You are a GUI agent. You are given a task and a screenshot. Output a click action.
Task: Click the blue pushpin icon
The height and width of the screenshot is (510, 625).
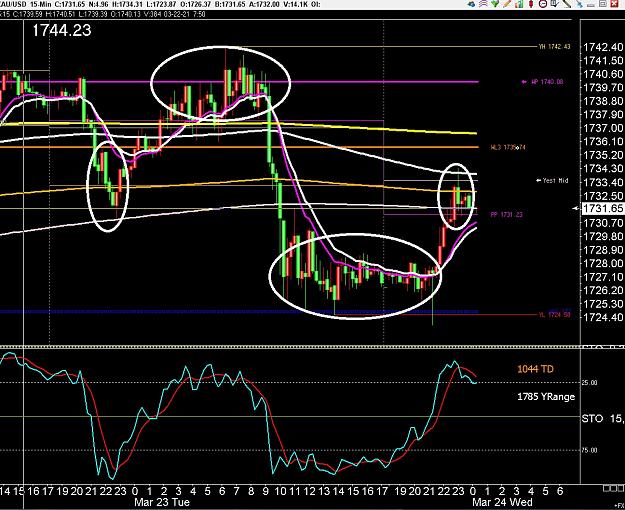click(579, 4)
